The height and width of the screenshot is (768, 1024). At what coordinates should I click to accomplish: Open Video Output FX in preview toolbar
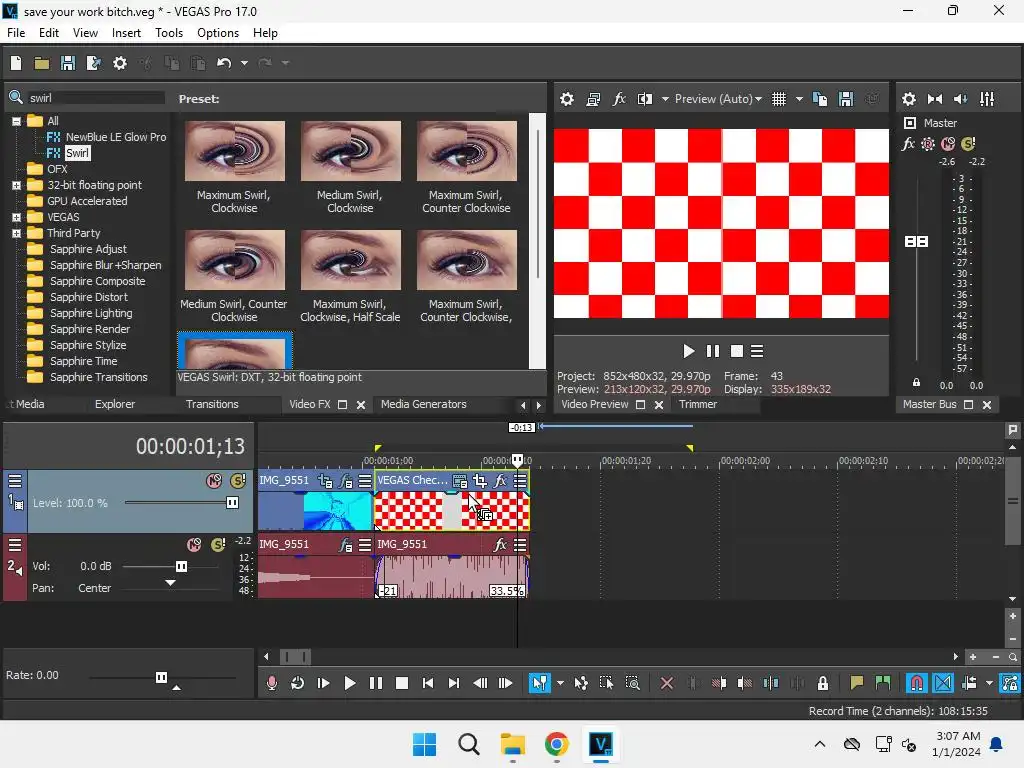point(618,99)
